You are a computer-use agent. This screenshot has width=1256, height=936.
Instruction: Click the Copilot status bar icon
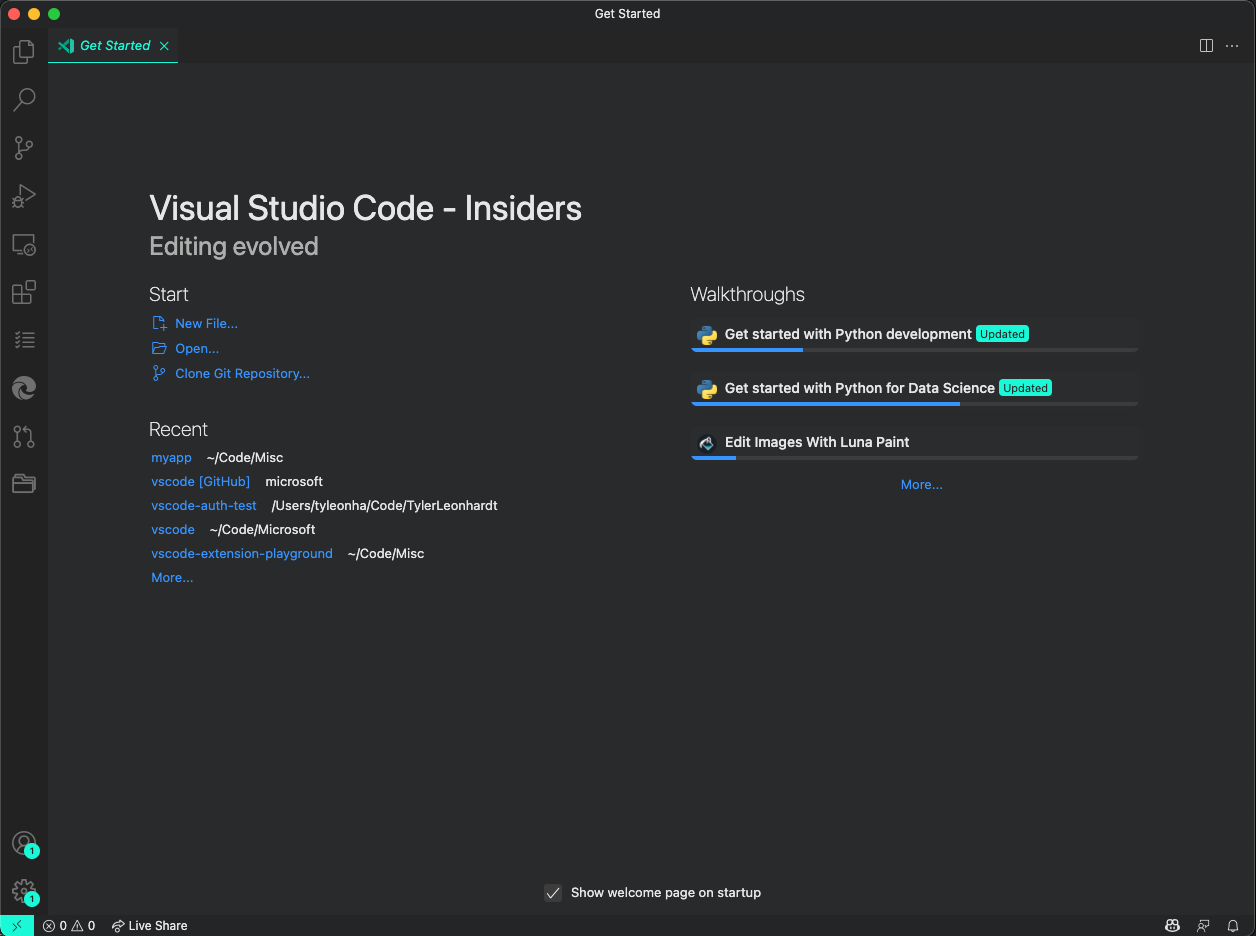click(1171, 925)
